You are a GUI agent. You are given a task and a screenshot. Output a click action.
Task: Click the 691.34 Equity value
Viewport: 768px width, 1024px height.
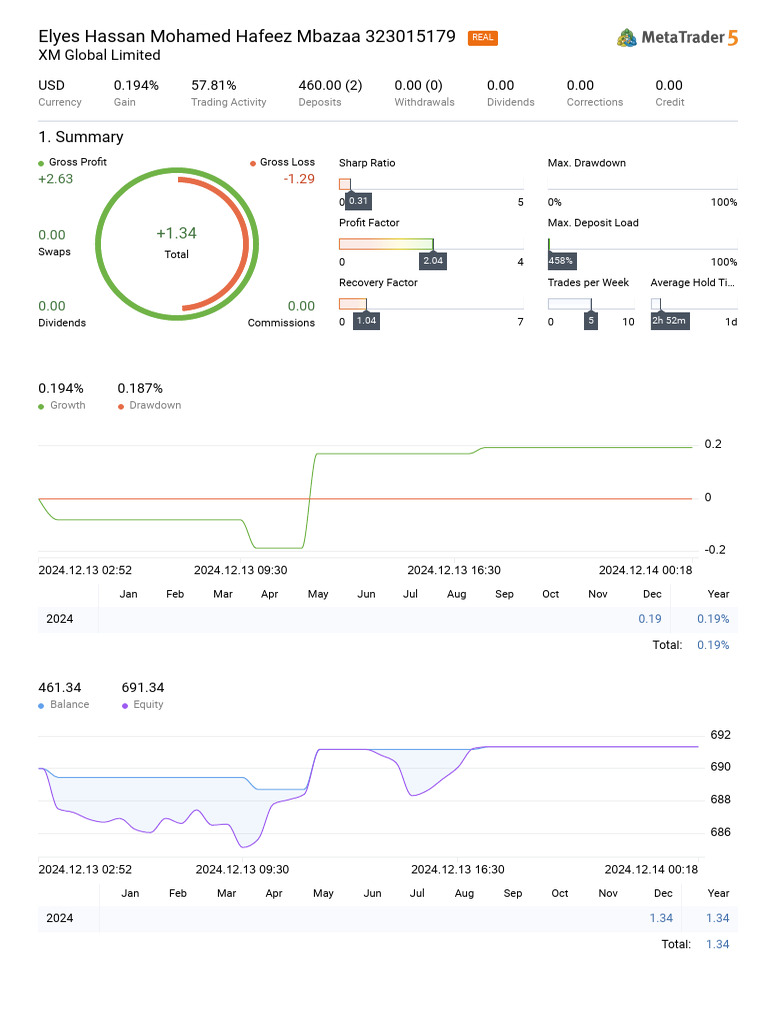pyautogui.click(x=142, y=688)
